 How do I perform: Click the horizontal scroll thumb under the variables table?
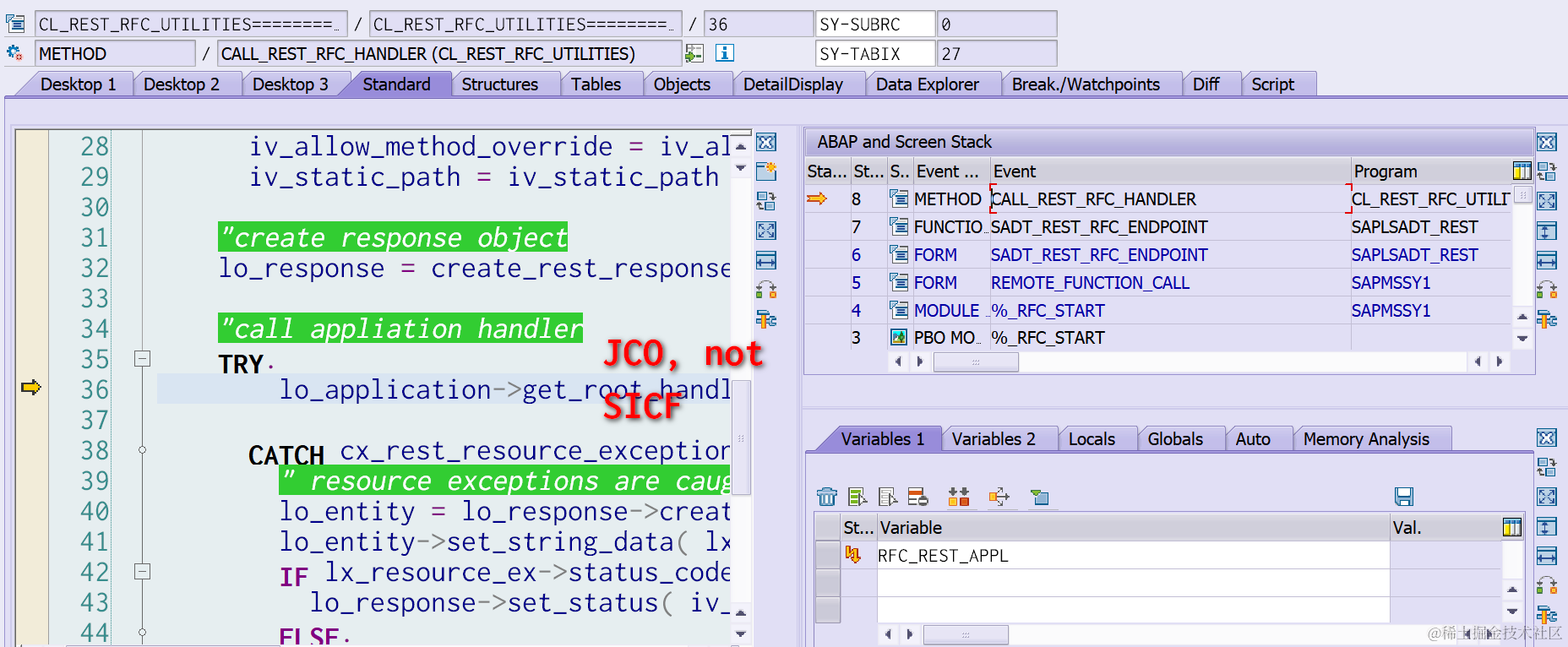click(x=966, y=633)
